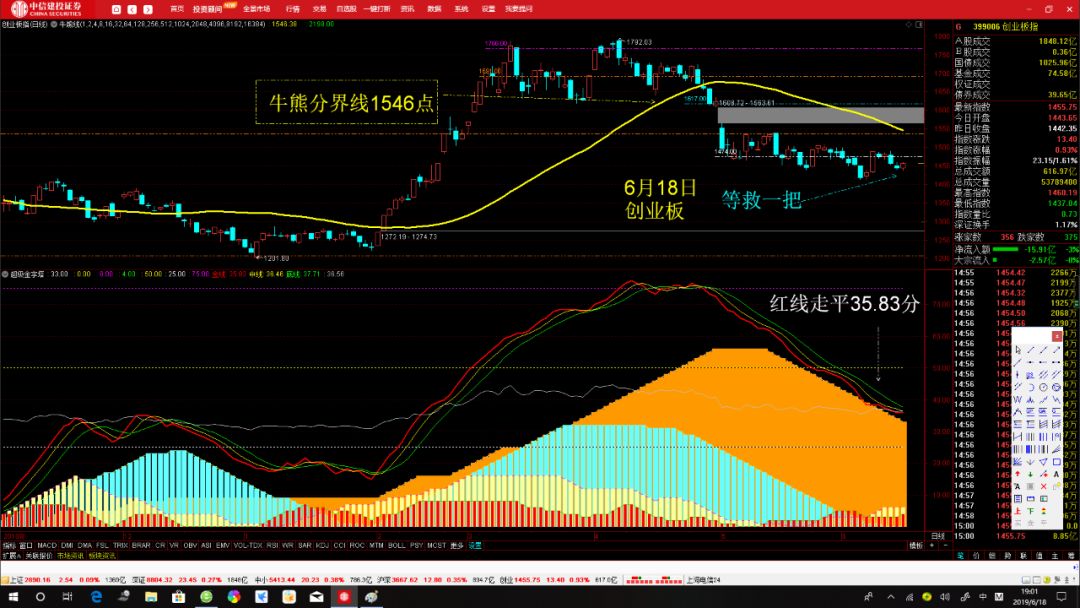Image resolution: width=1080 pixels, height=608 pixels.
Task: Open Microsoft Edge from the taskbar
Action: 97,597
